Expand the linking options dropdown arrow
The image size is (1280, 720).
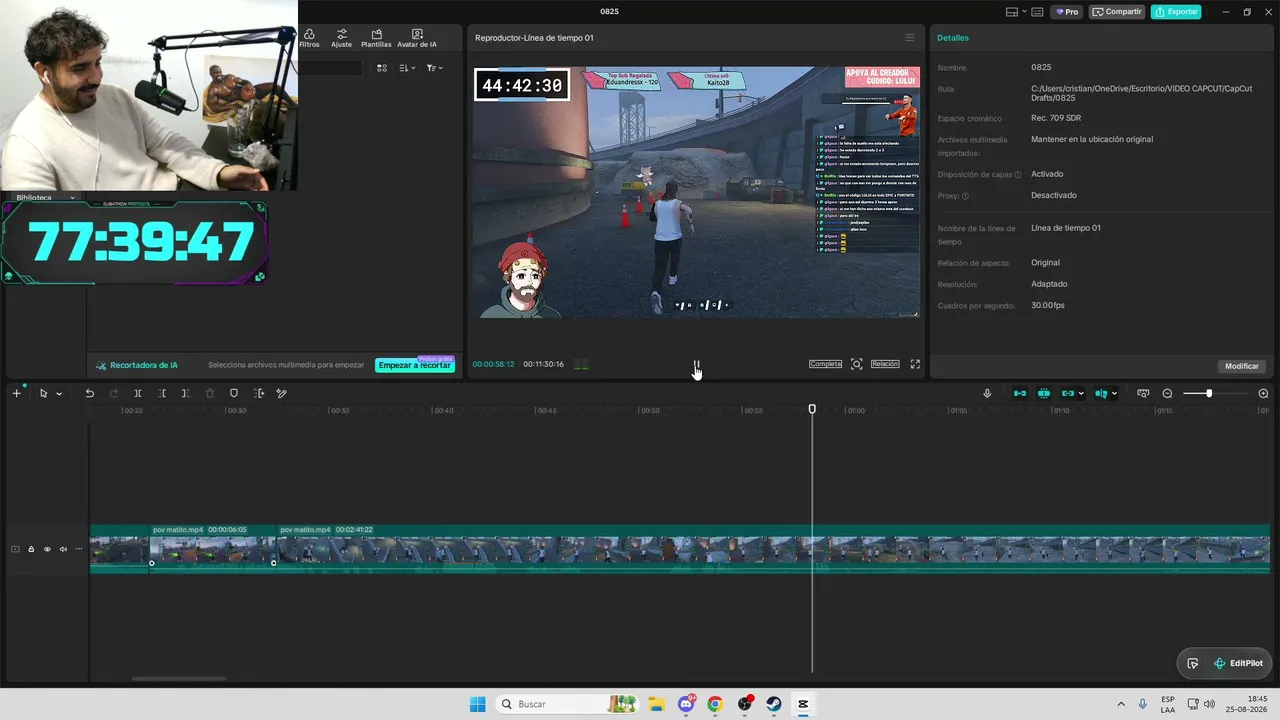coord(1081,394)
